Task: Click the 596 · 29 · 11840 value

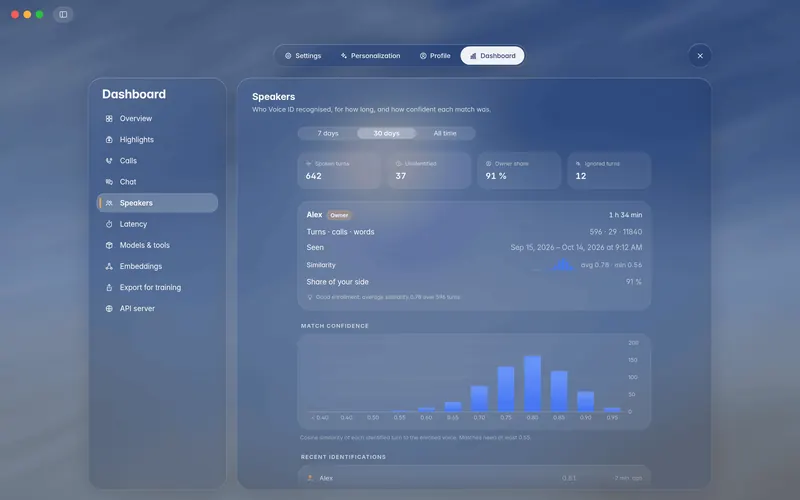Action: (x=616, y=232)
